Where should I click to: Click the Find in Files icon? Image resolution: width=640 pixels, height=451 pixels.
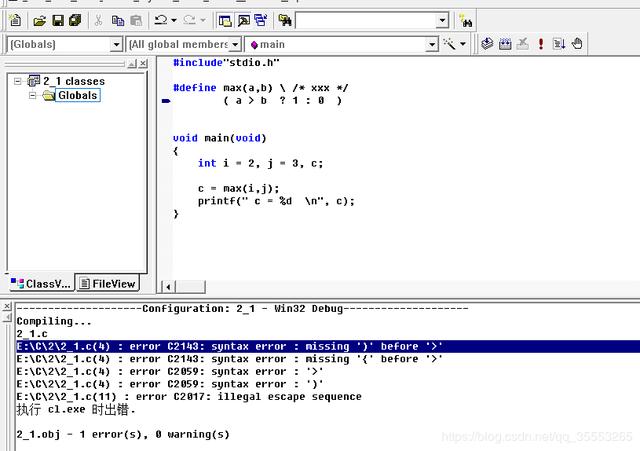(284, 20)
